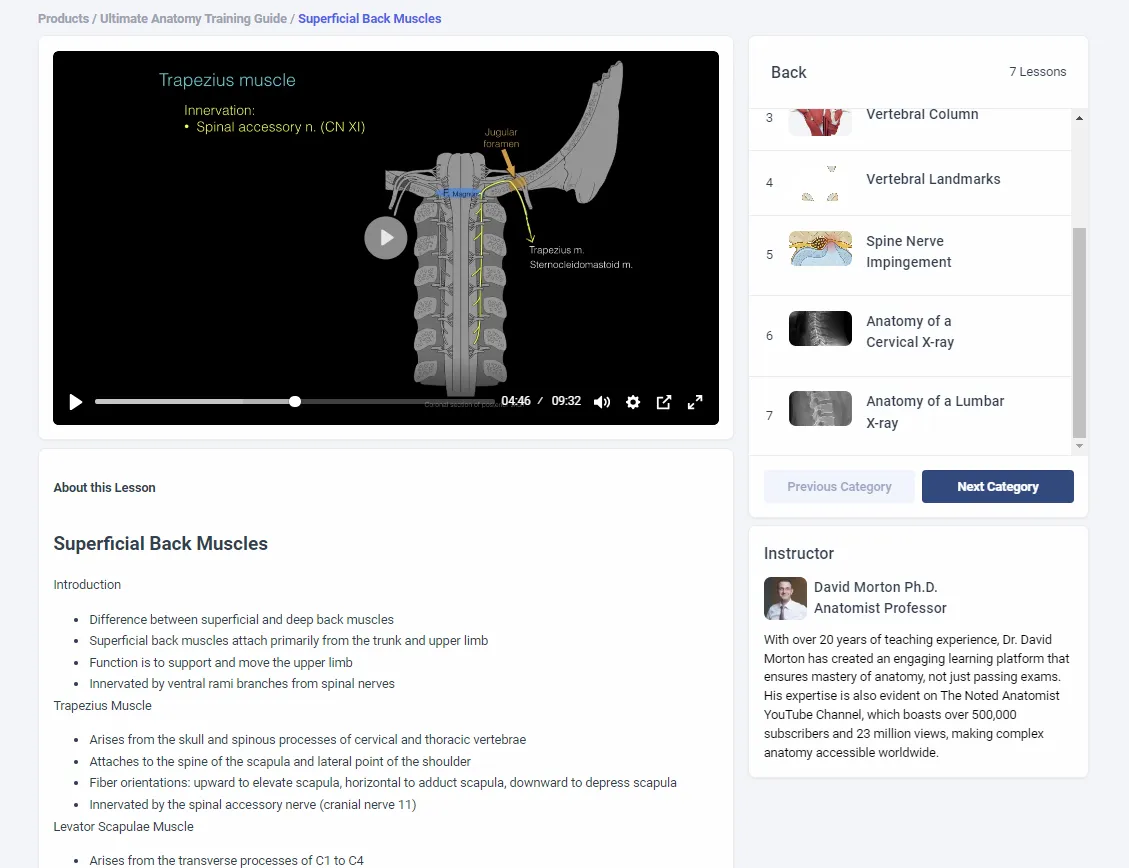Select lesson 7 Anatomy of a Lumbar X-ray

click(x=934, y=411)
